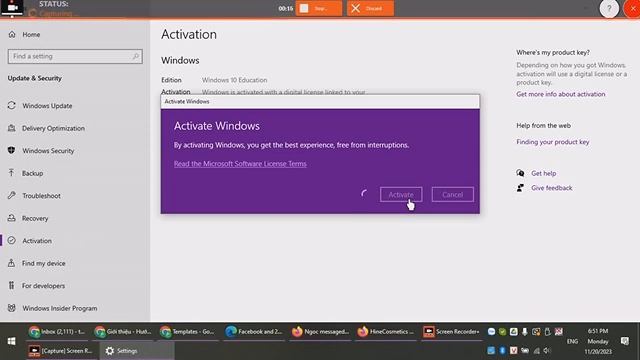Switch to the [Capture] Screen R... taskbar window
Viewport: 640px width, 360px height.
[x=62, y=351]
